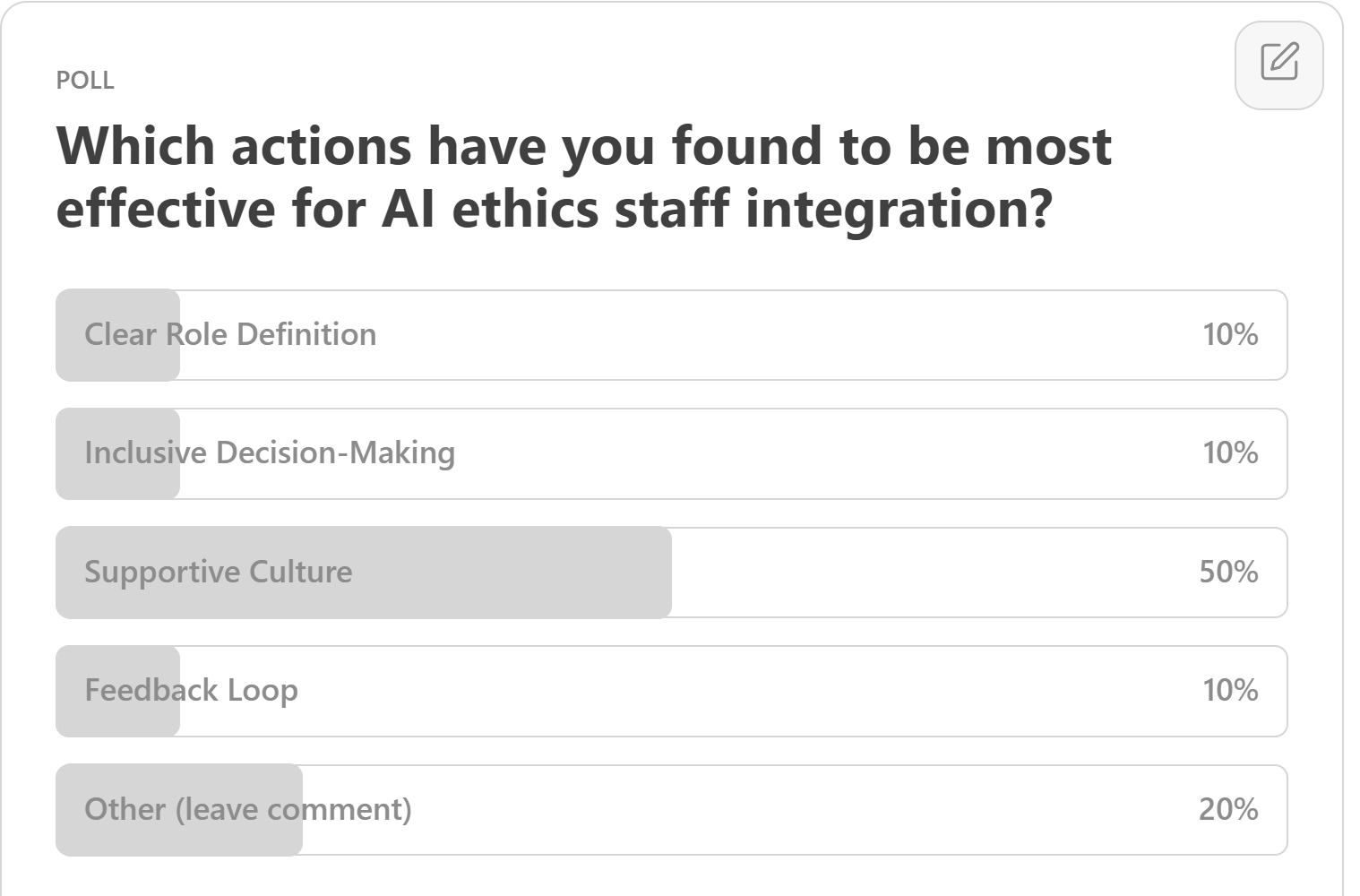Pick the "Supportive Culture" option label

[x=219, y=572]
